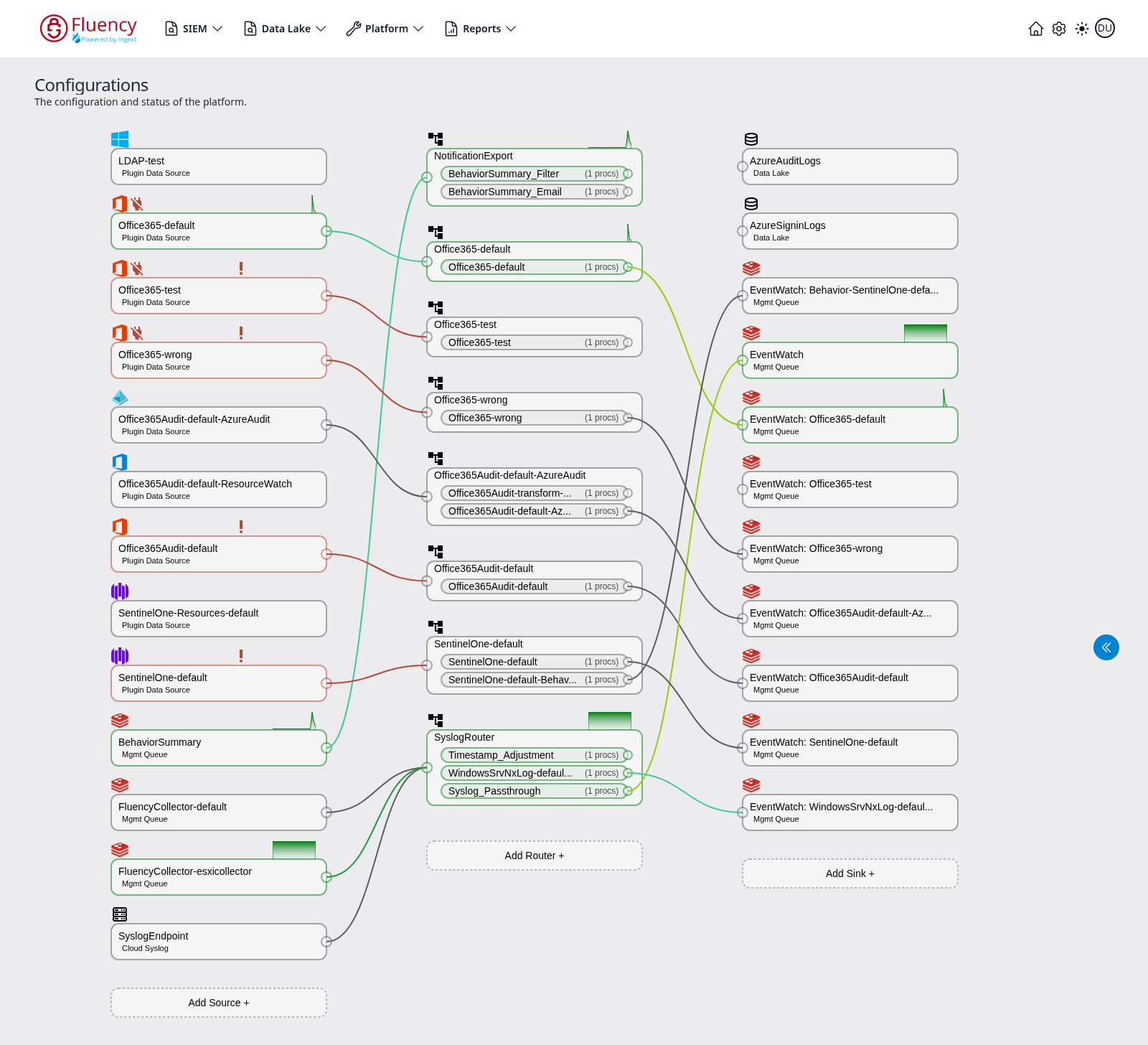Viewport: 1148px width, 1045px height.
Task: Expand the side panel double-chevron button
Action: [1106, 647]
